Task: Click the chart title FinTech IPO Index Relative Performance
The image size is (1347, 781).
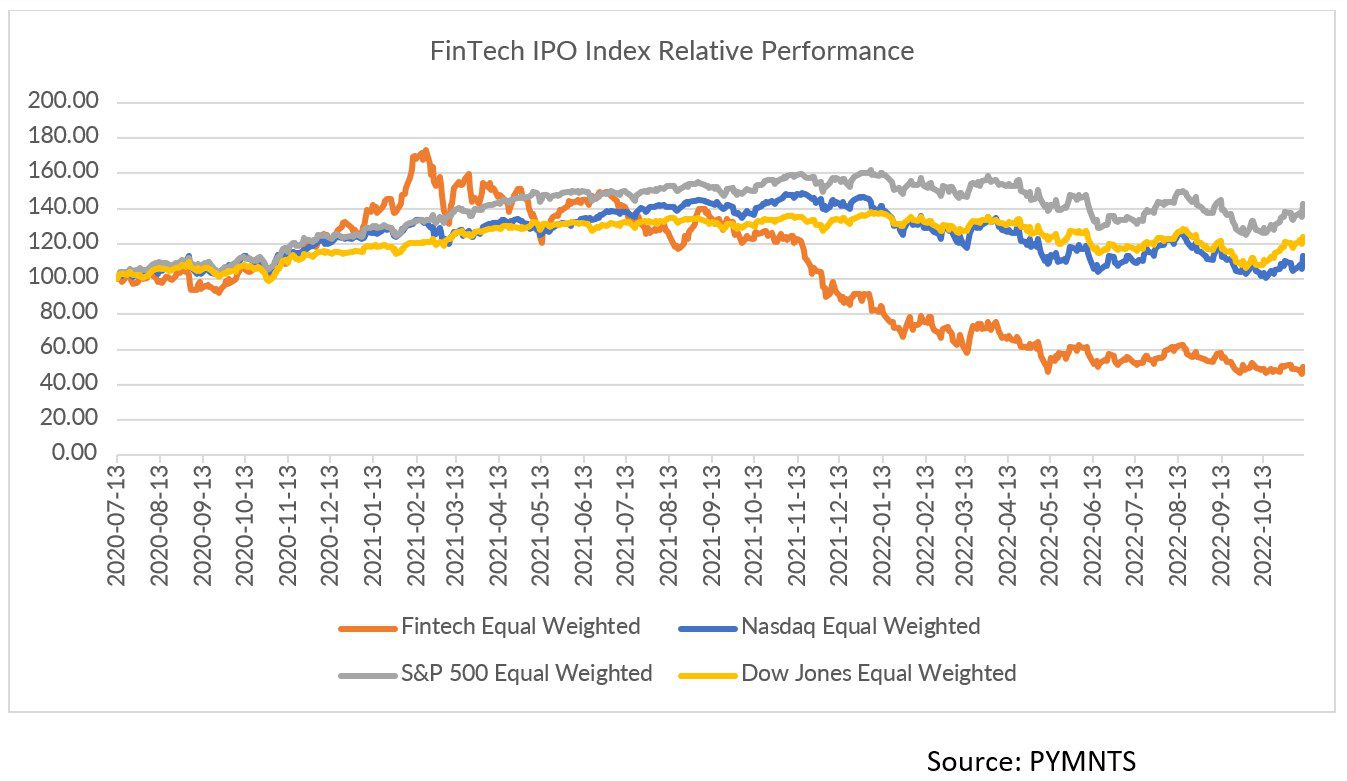Action: [x=672, y=51]
